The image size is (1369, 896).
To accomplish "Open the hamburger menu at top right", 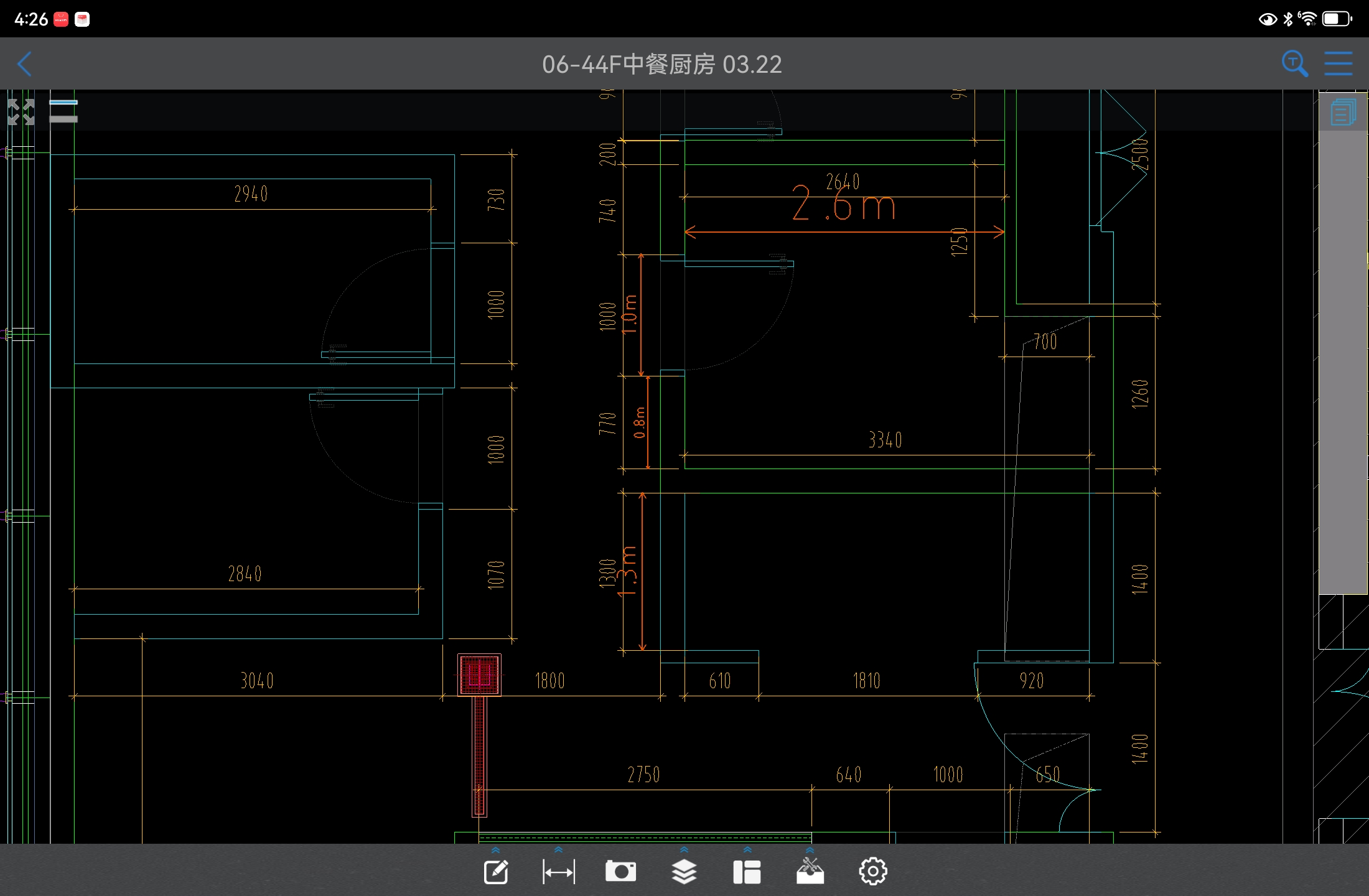I will pyautogui.click(x=1338, y=63).
